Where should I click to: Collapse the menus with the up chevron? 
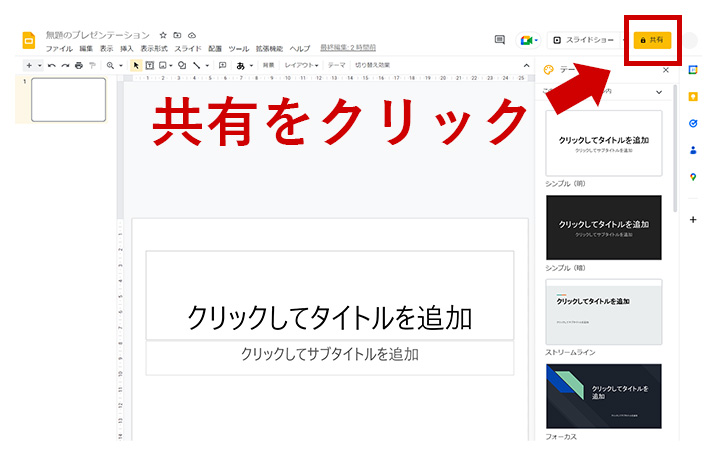(x=526, y=66)
